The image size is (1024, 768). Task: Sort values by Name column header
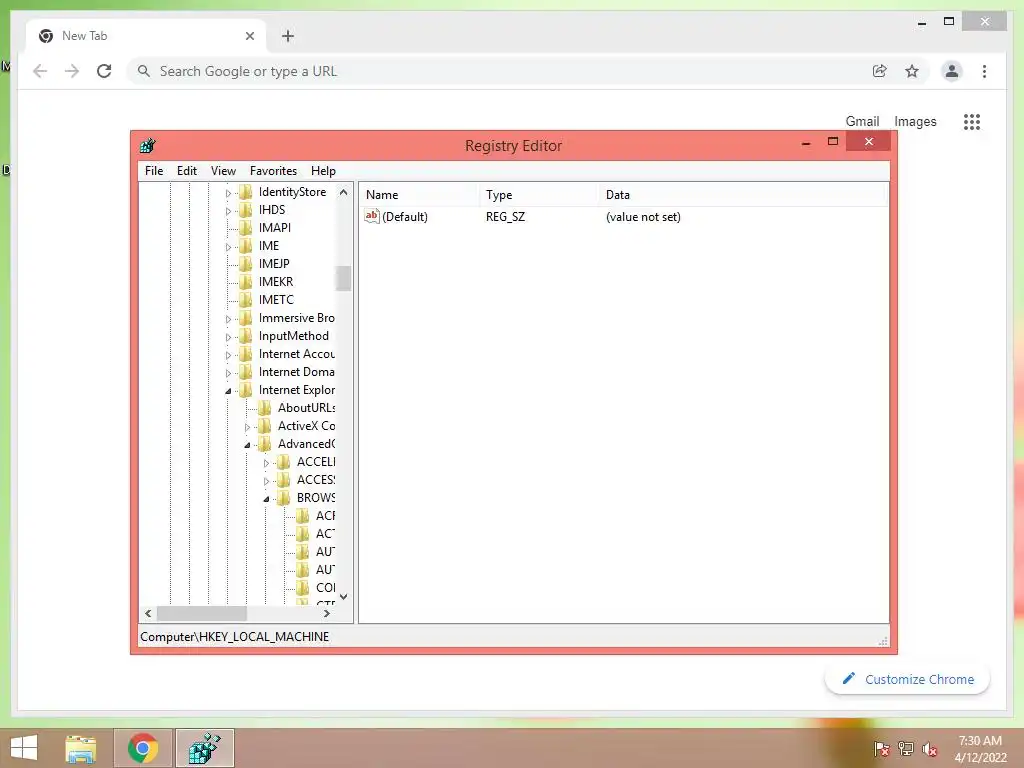pyautogui.click(x=419, y=195)
